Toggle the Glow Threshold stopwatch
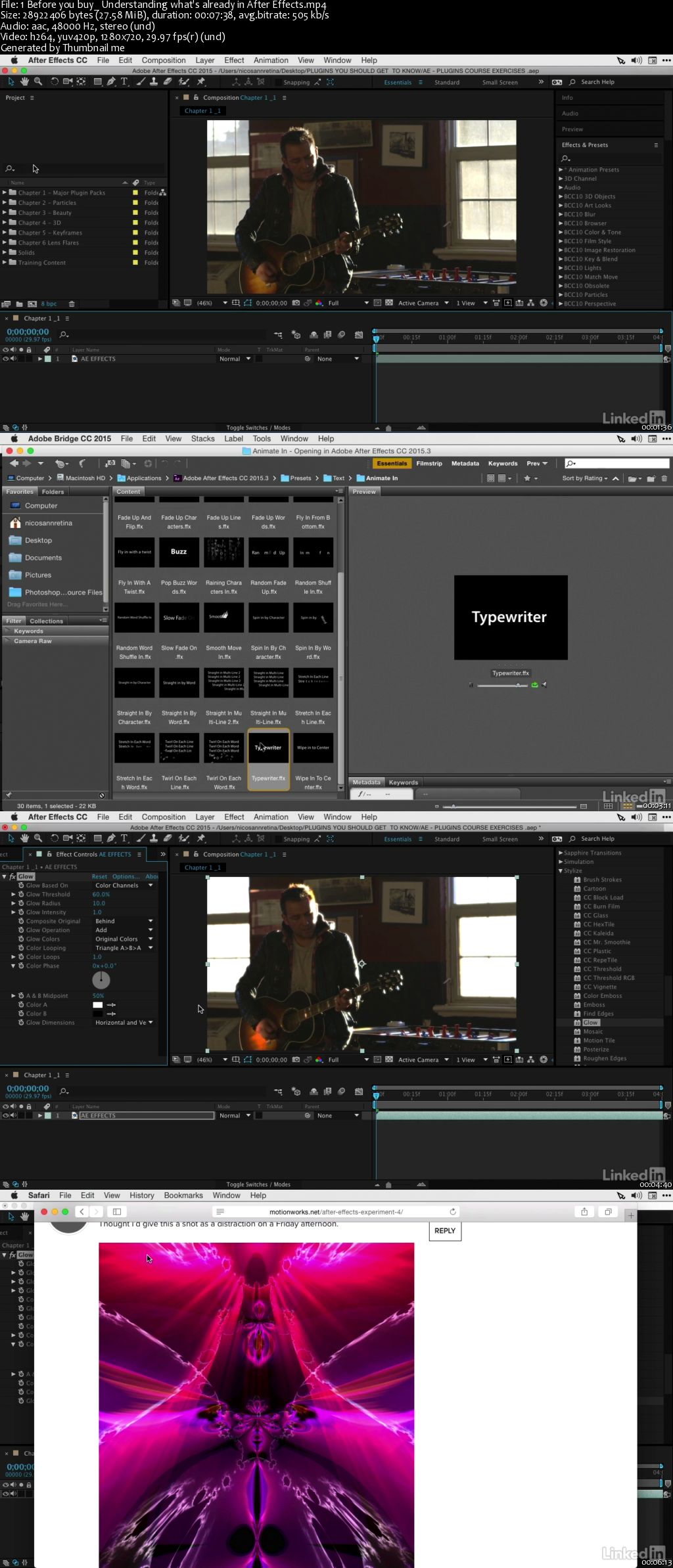The image size is (673, 1568). [x=21, y=894]
